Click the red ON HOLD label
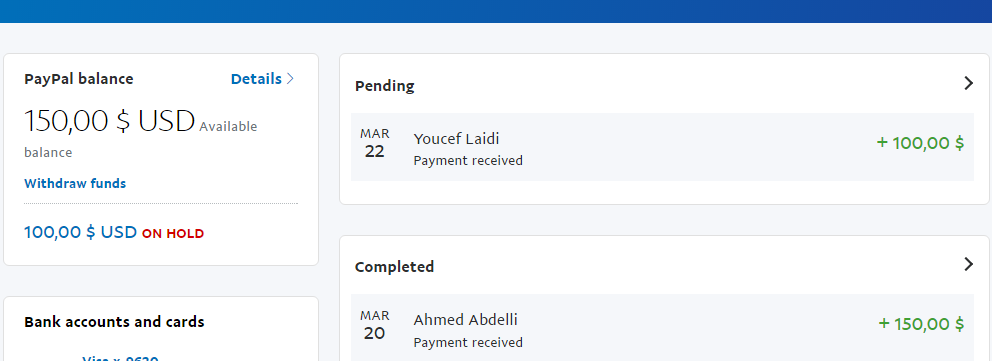992x361 pixels. pos(173,234)
